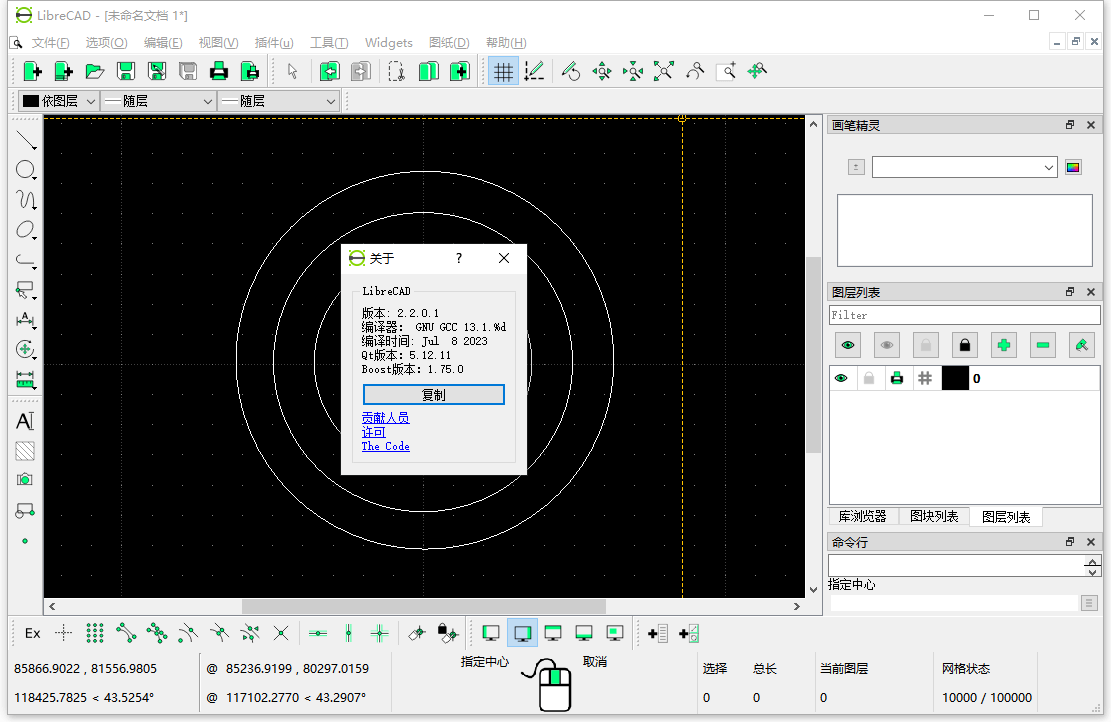Open the Modify tools
The height and width of the screenshot is (722, 1111).
26,349
